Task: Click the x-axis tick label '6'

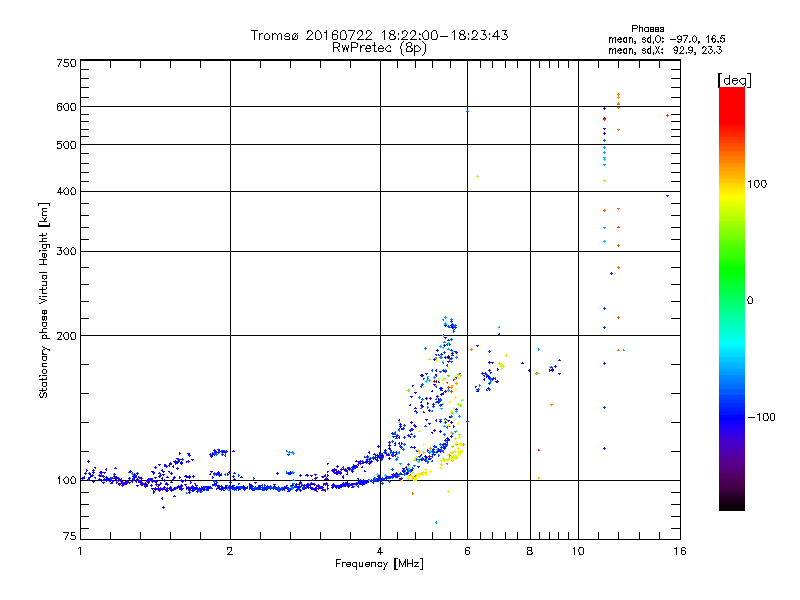Action: click(467, 551)
